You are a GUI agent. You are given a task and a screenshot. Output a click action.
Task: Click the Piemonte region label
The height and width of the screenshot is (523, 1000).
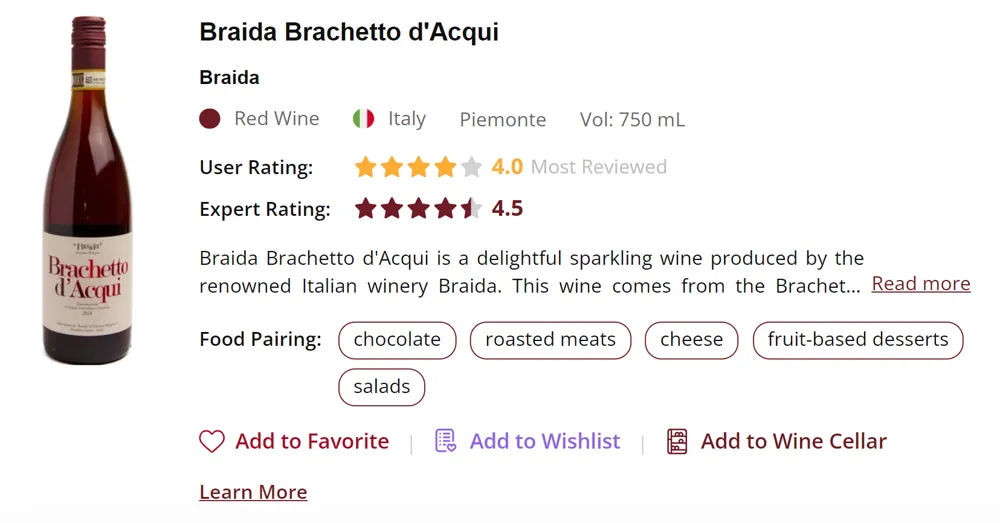point(503,120)
